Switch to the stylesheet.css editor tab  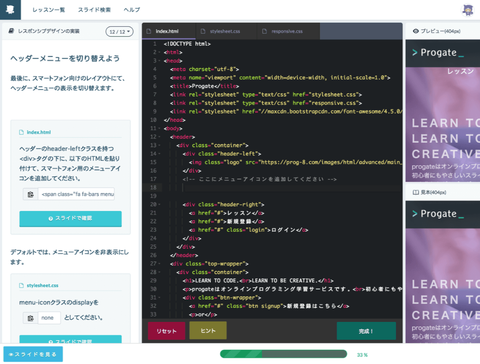coord(226,31)
